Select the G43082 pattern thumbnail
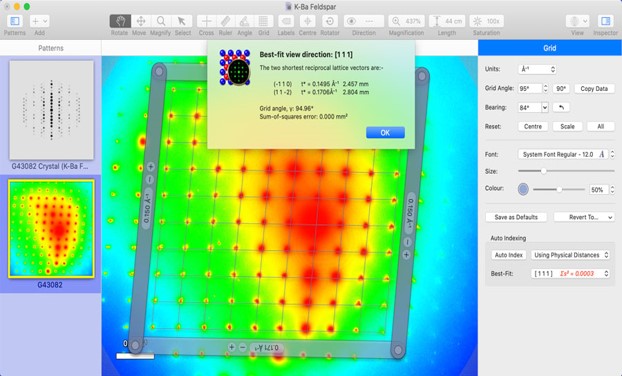622x376 pixels. tap(51, 228)
